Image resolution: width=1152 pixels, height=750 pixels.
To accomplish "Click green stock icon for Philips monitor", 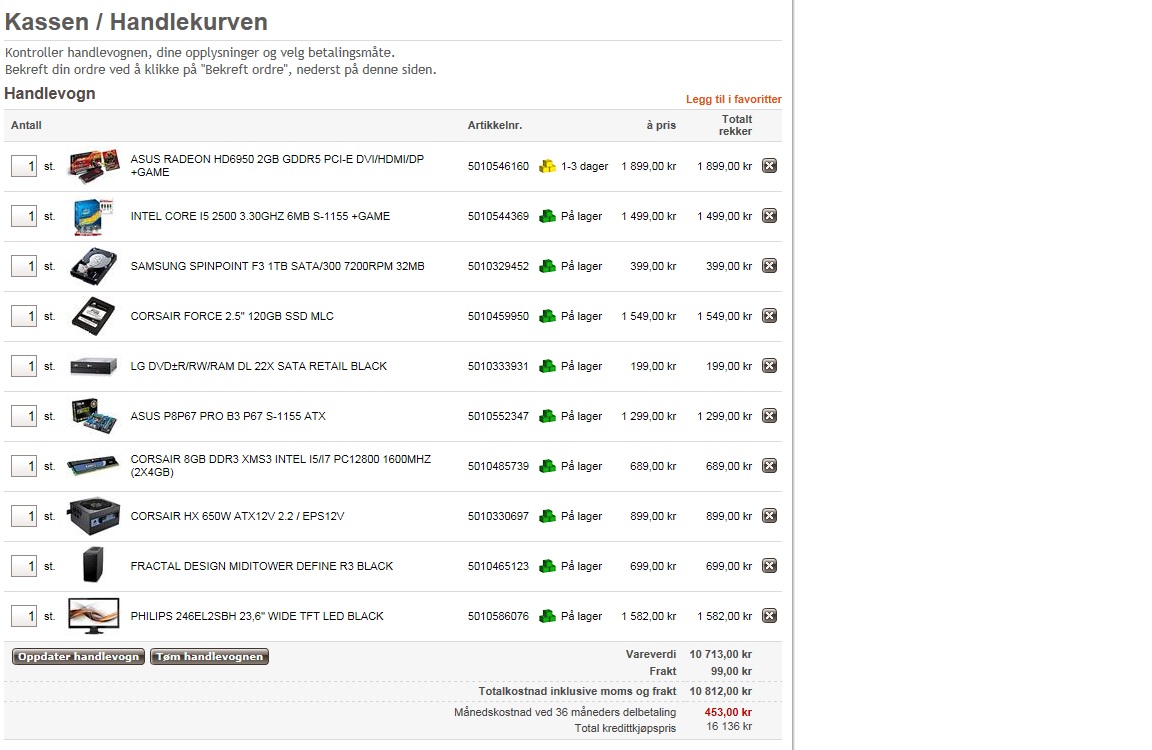I will click(547, 616).
